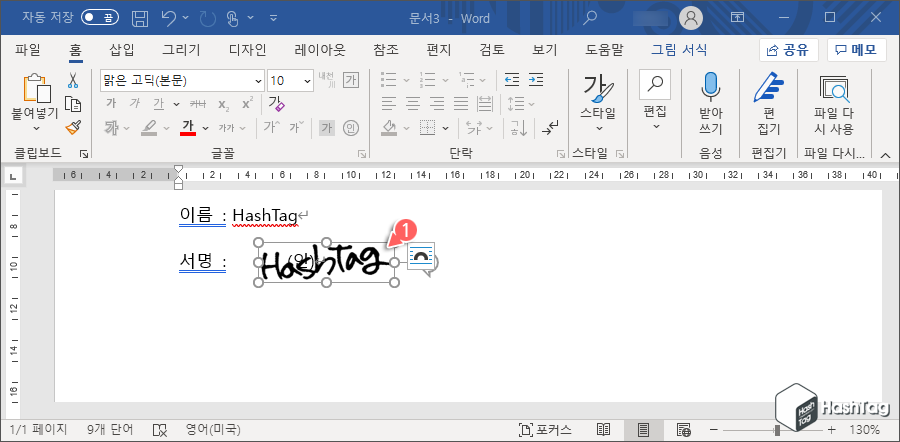Switch to Read Mode view
The width and height of the screenshot is (900, 442).
coord(603,429)
